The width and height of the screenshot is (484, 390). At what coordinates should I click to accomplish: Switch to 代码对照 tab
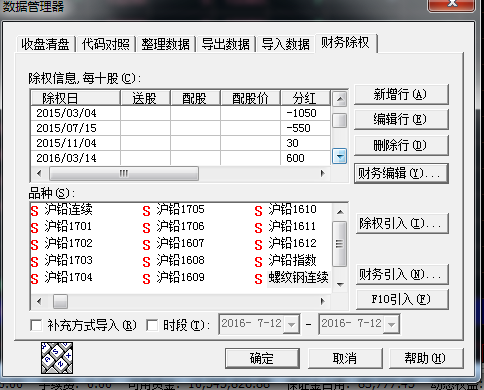[x=106, y=44]
